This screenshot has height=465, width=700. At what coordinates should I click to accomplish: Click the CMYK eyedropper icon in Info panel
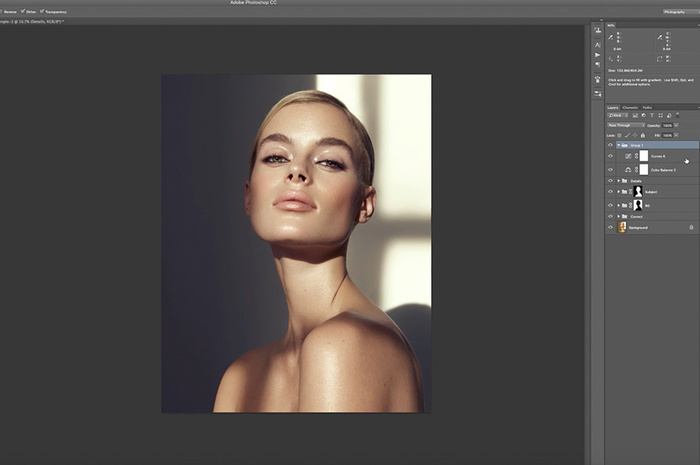(659, 37)
